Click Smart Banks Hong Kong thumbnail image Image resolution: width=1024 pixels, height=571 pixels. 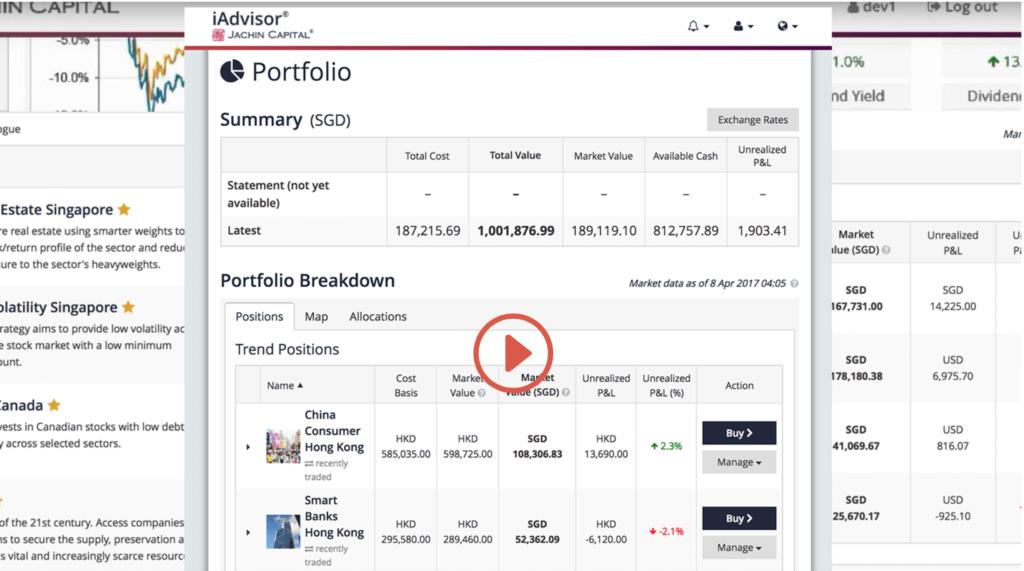[283, 531]
